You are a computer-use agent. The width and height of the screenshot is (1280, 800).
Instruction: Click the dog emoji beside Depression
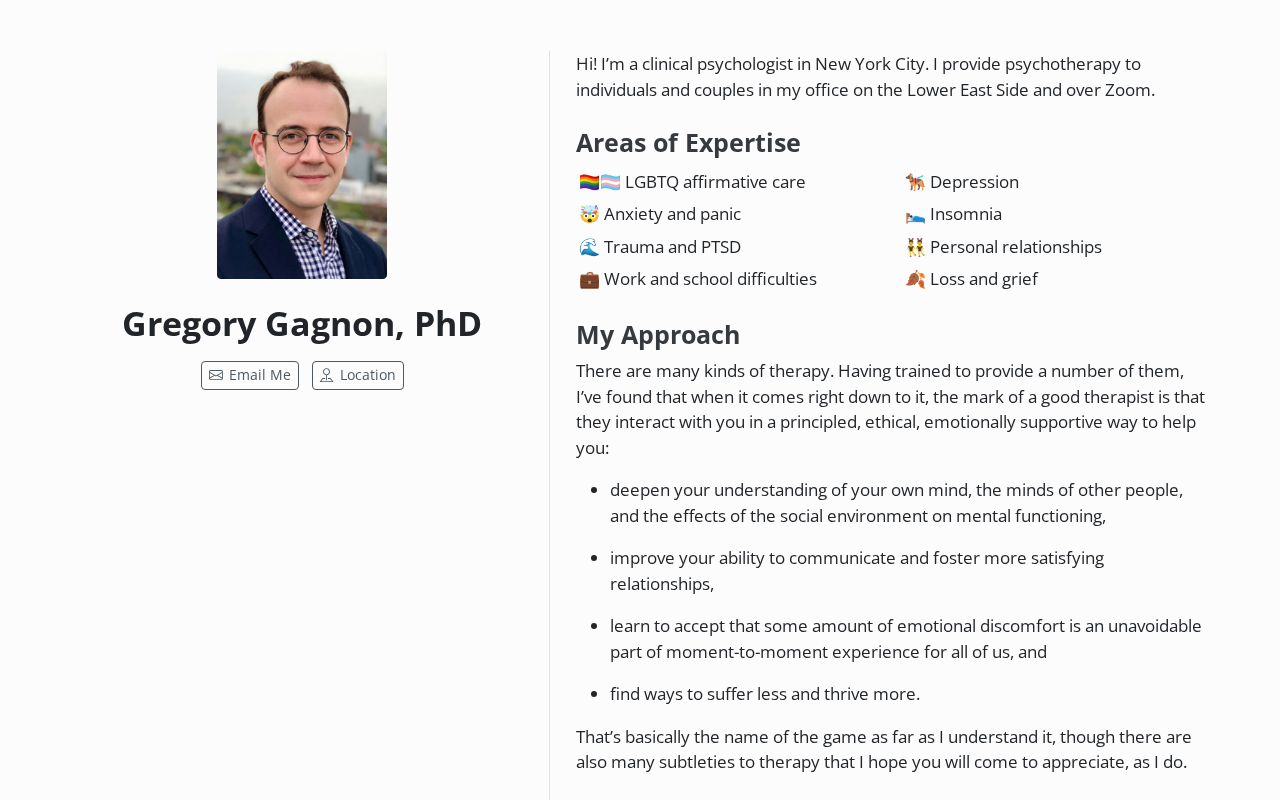click(x=915, y=182)
